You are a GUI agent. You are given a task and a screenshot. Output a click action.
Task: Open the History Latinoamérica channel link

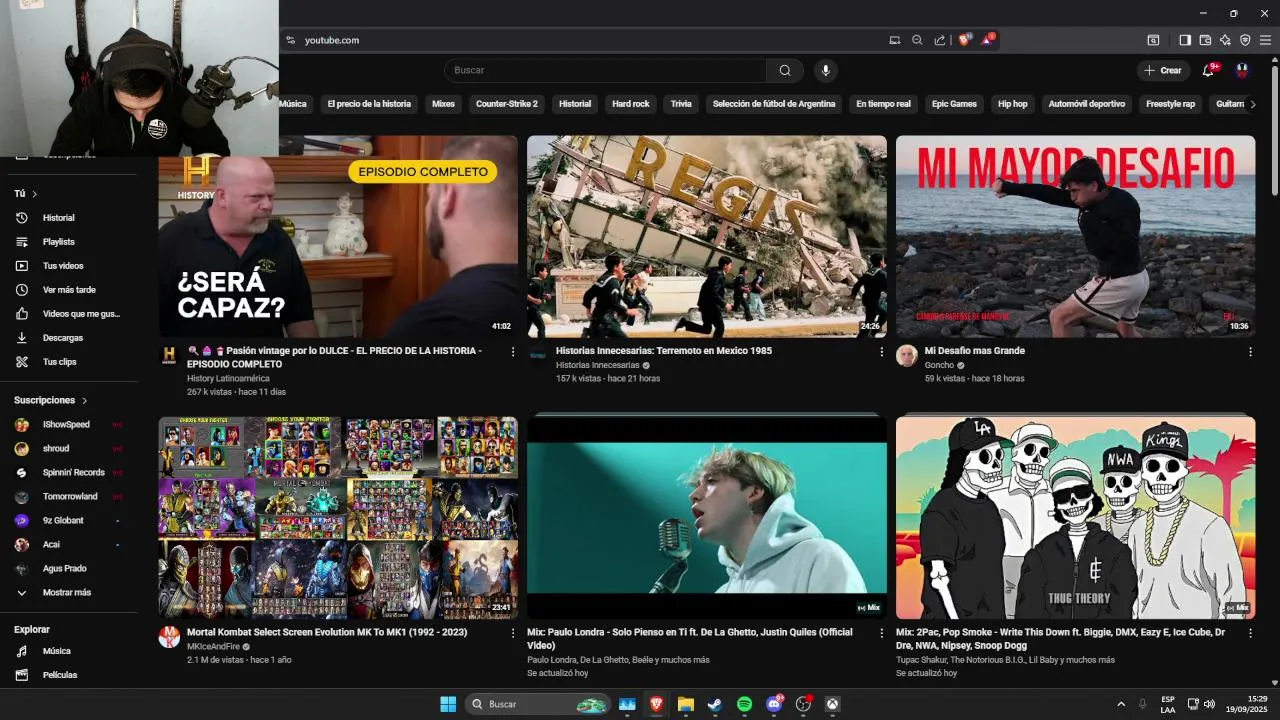tap(228, 379)
